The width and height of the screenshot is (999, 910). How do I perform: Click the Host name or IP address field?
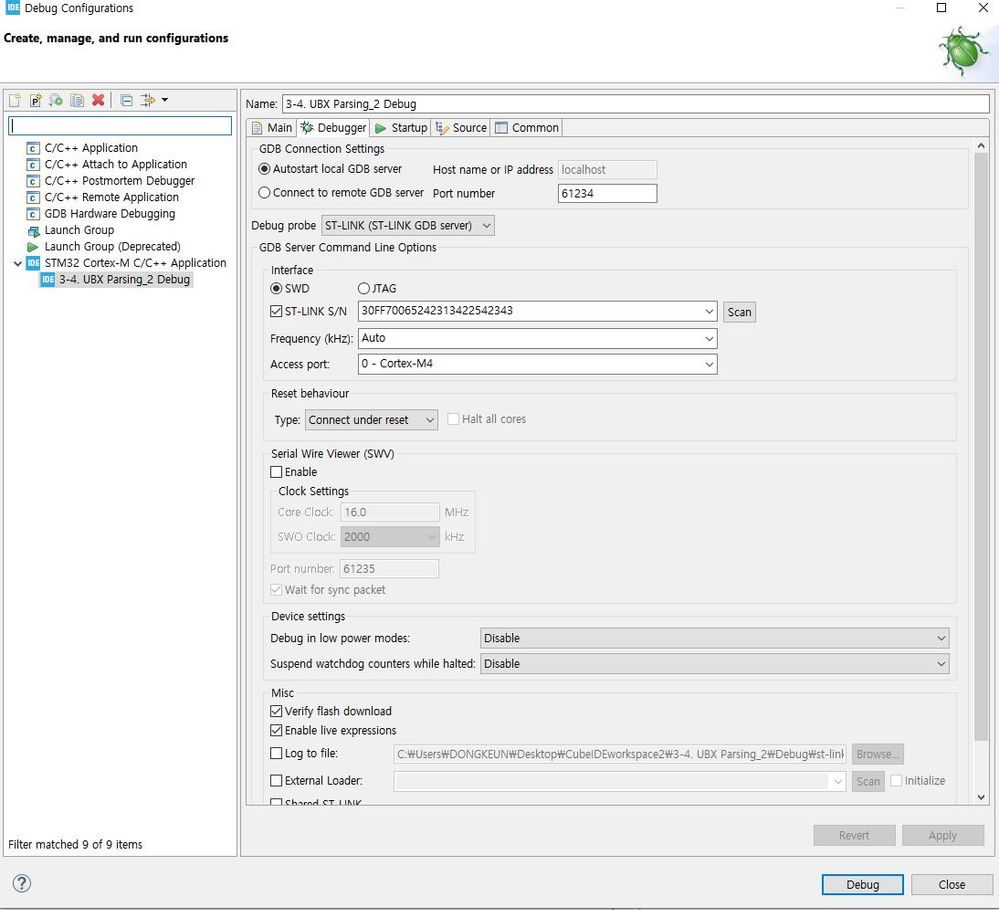pyautogui.click(x=607, y=170)
